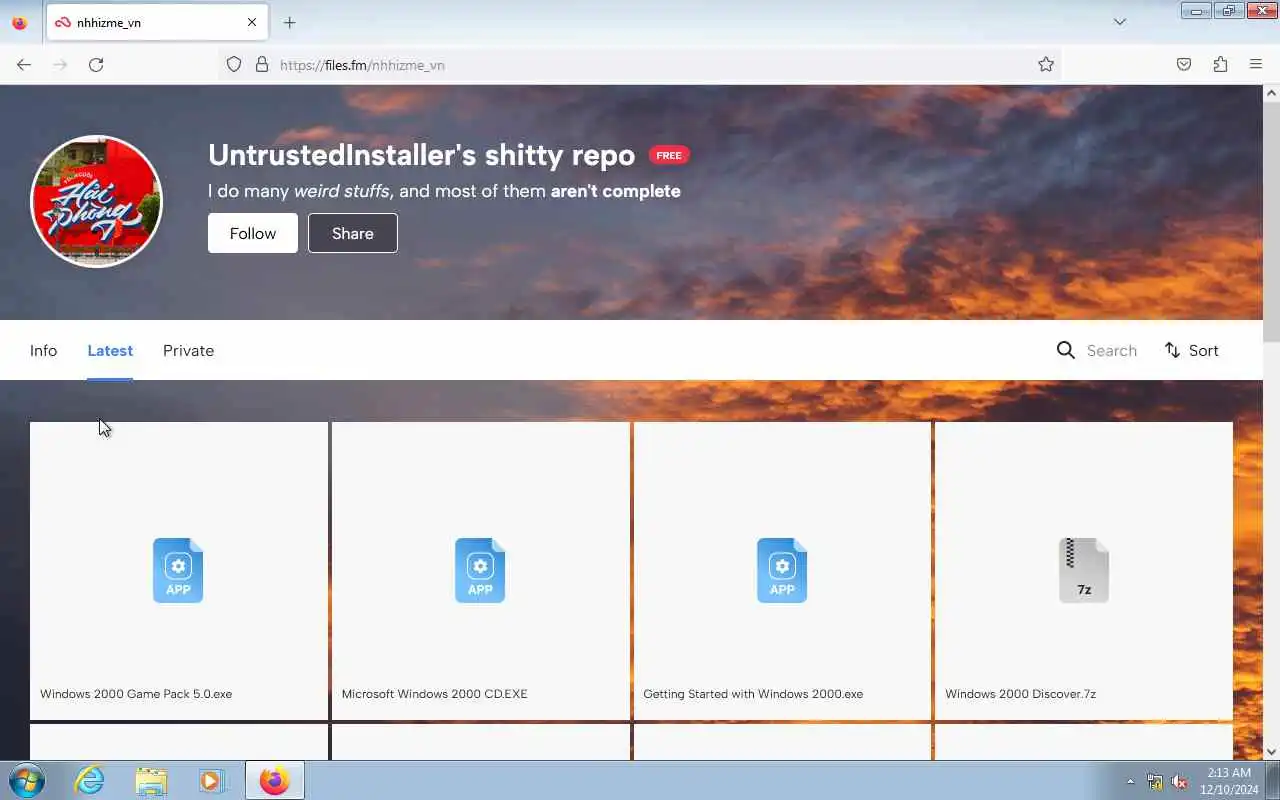Bookmark this page with the star icon
This screenshot has width=1280, height=800.
point(1046,65)
